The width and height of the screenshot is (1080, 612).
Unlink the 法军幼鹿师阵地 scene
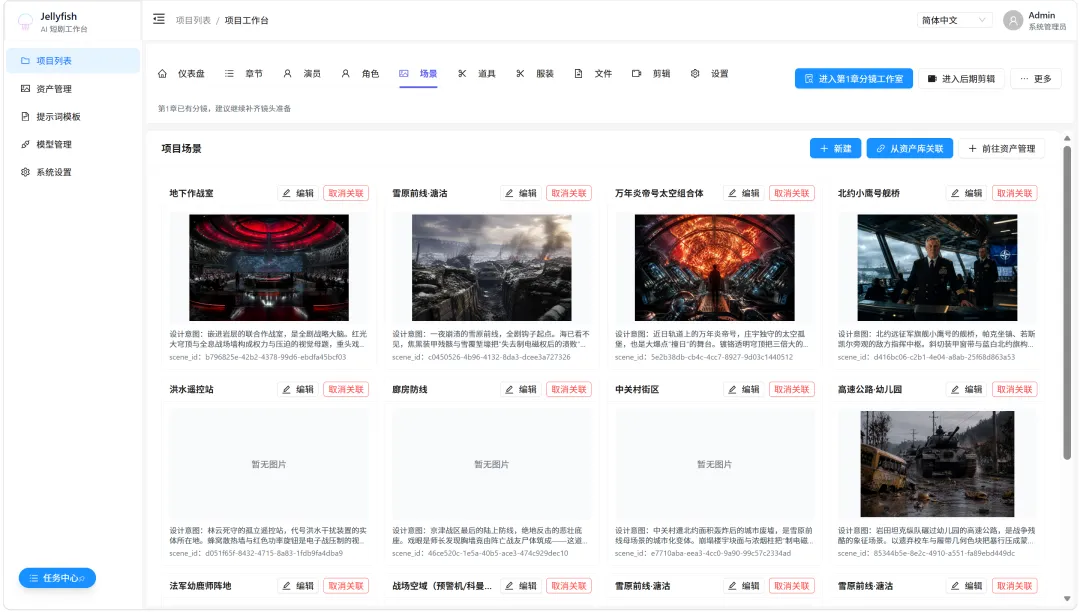pos(346,586)
